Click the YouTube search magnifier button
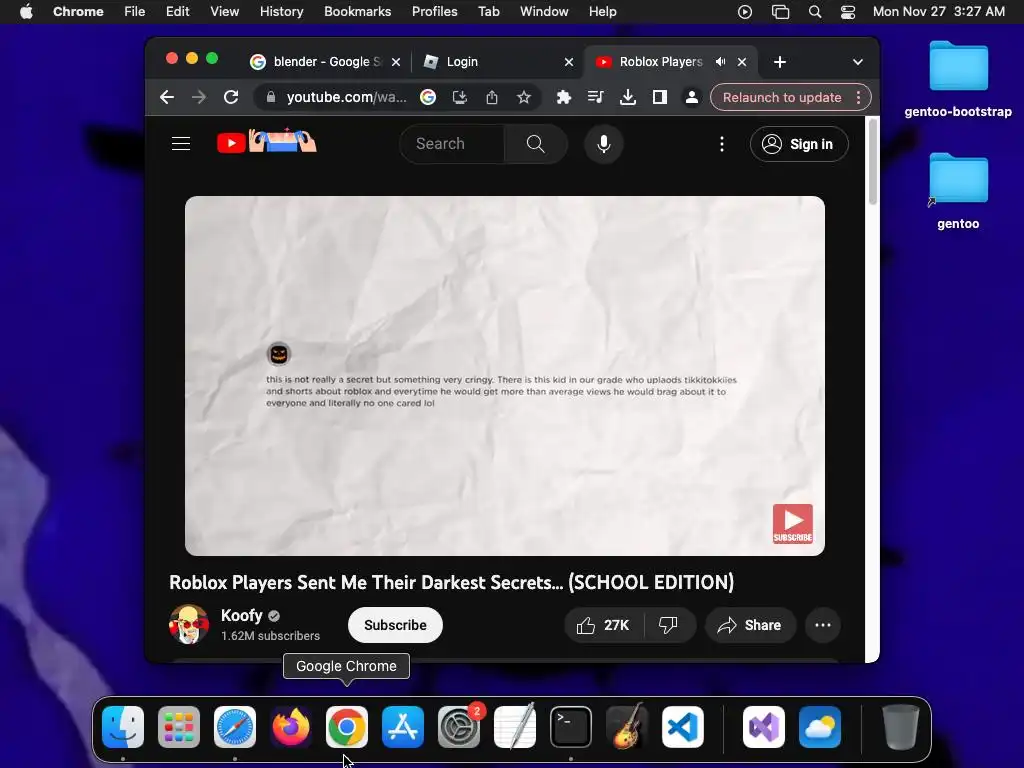 click(536, 144)
